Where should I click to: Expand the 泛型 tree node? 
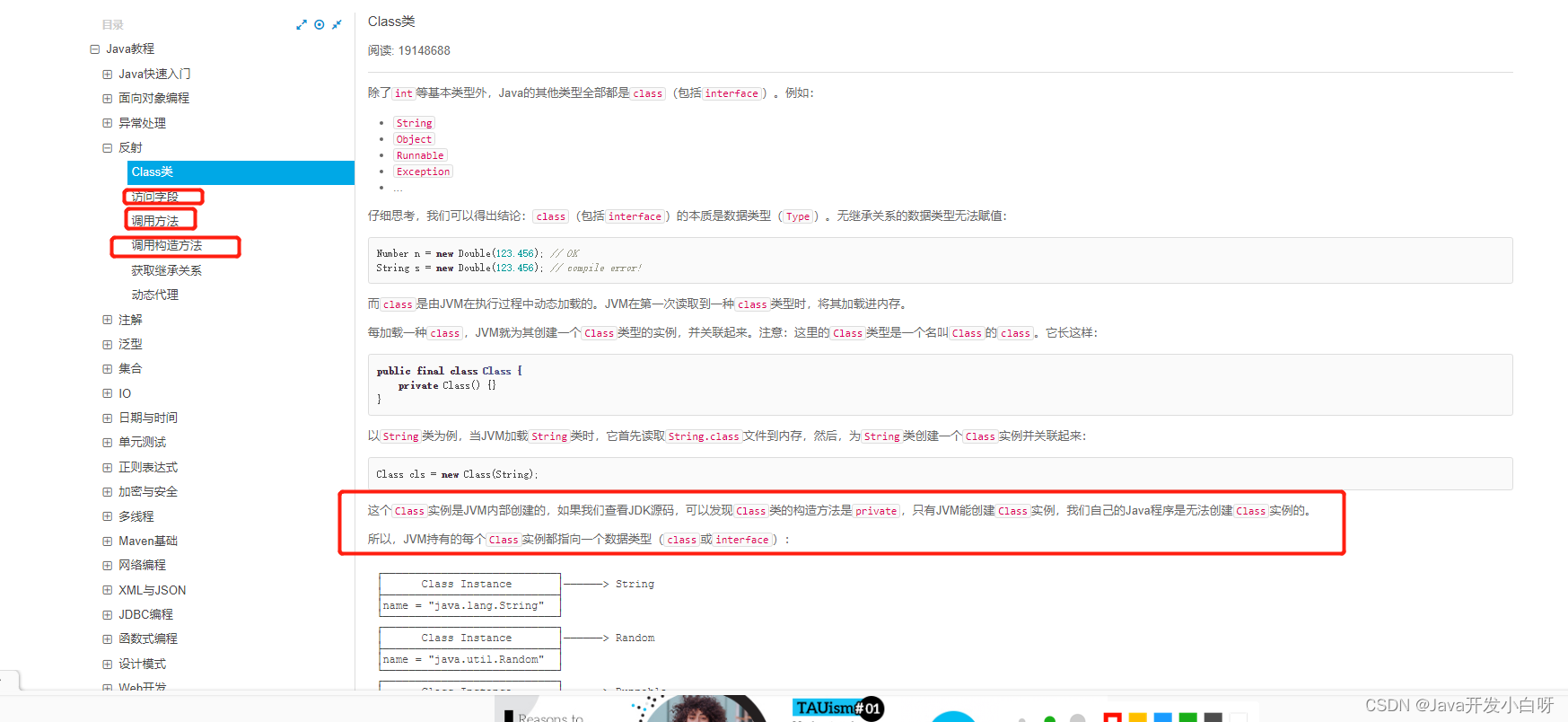tap(107, 344)
